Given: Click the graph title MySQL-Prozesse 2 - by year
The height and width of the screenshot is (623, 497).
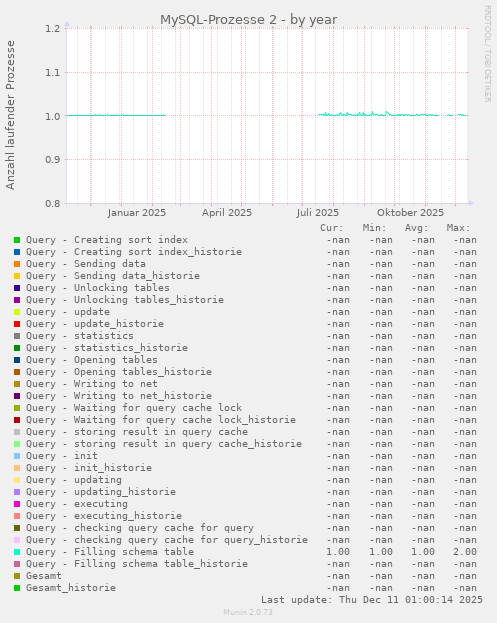Looking at the screenshot, I should [x=249, y=19].
